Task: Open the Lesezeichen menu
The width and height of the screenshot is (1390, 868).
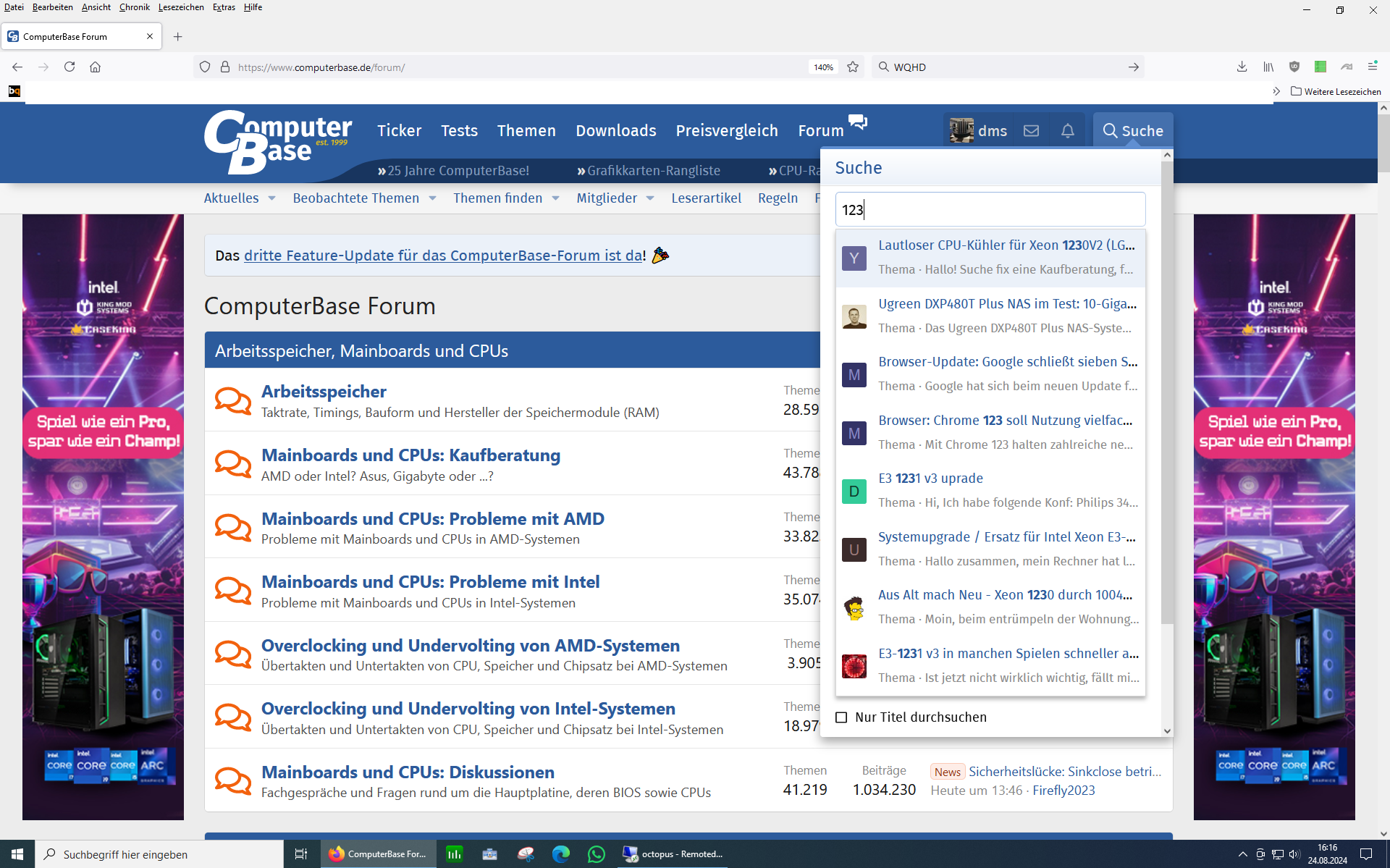Action: click(x=181, y=7)
